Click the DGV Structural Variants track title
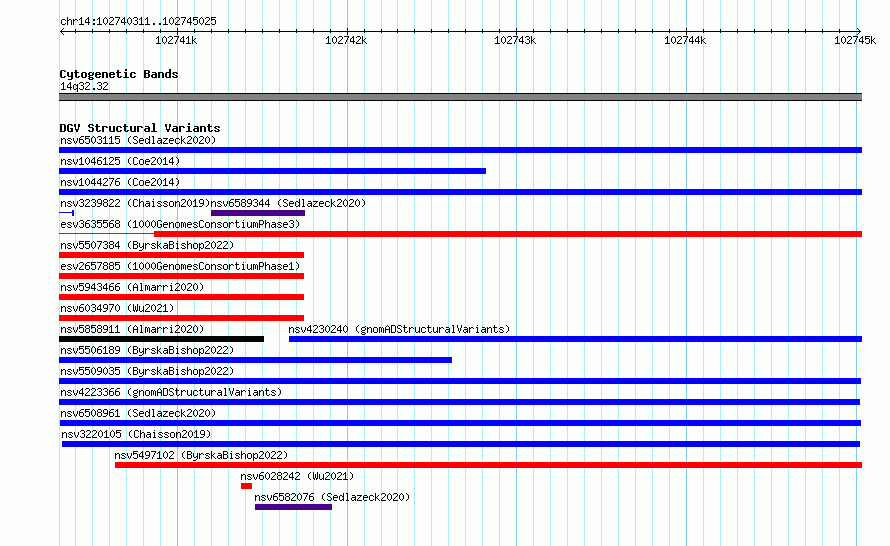Image resolution: width=890 pixels, height=546 pixels. [140, 128]
